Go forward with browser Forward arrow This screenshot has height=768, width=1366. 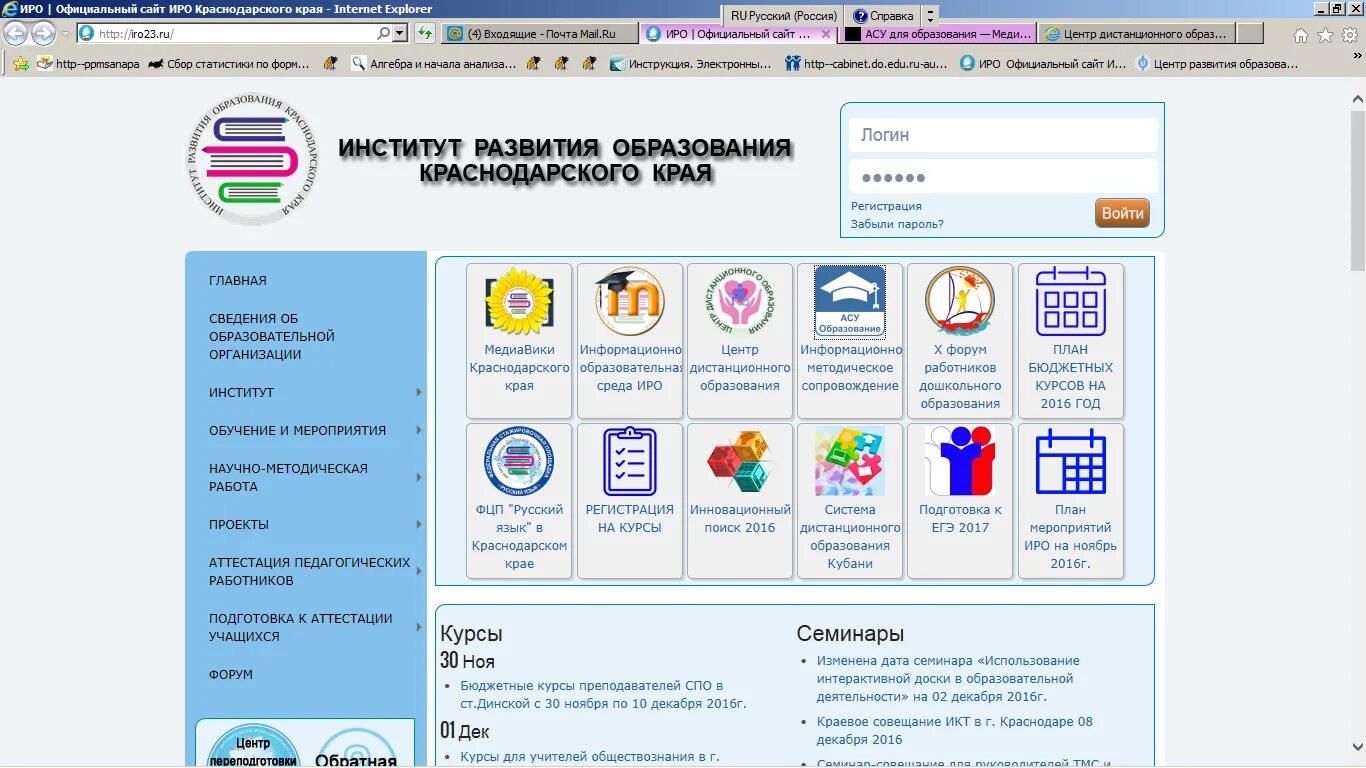point(43,33)
